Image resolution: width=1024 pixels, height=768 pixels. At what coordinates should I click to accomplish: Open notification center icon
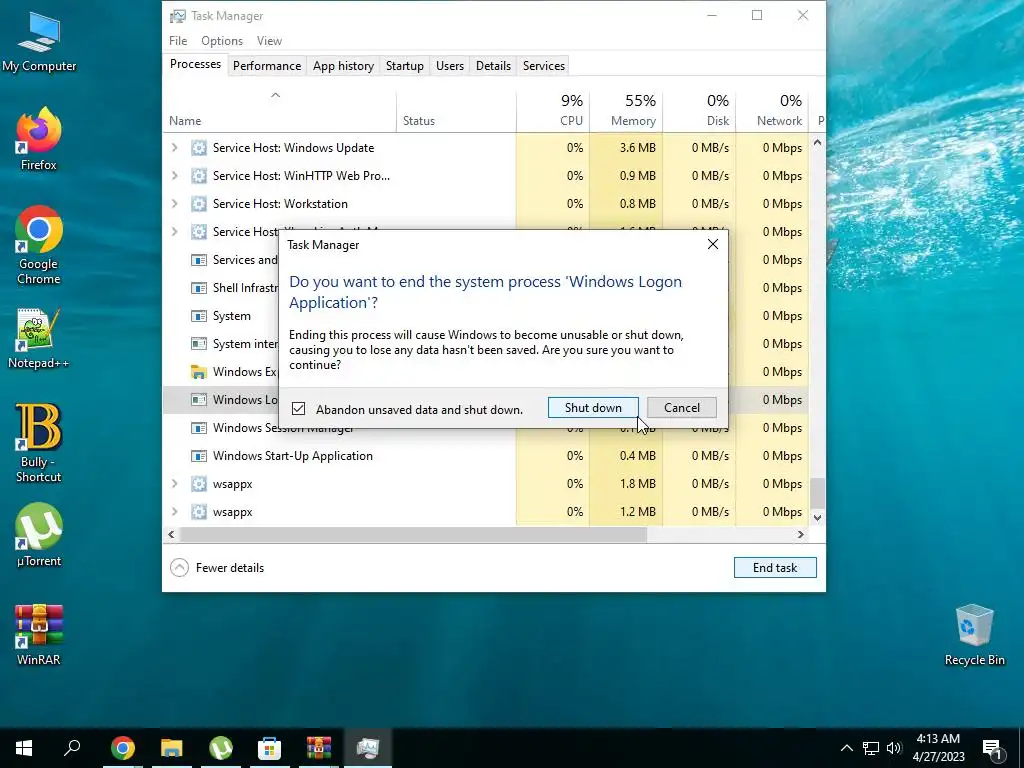pos(992,749)
